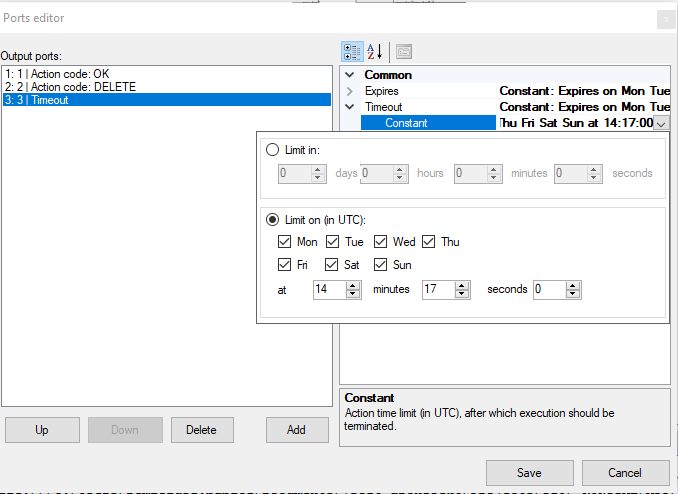
Task: Uncheck the Fri checkbox
Action: point(284,264)
